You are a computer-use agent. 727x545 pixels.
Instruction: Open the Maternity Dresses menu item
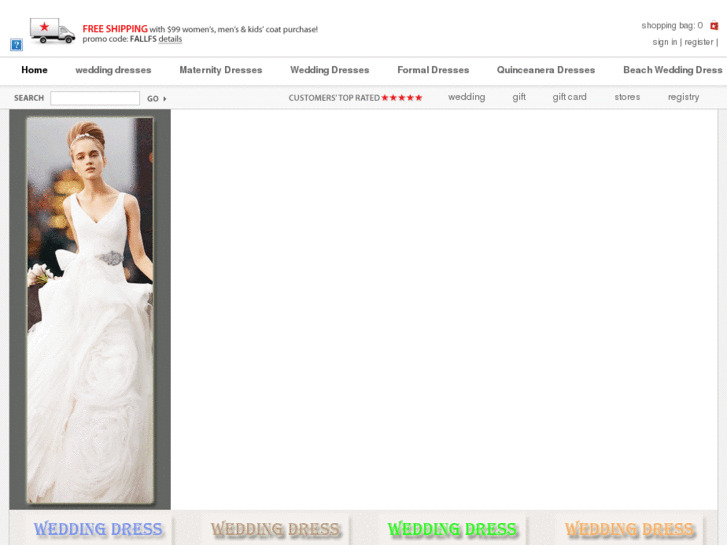[x=221, y=70]
